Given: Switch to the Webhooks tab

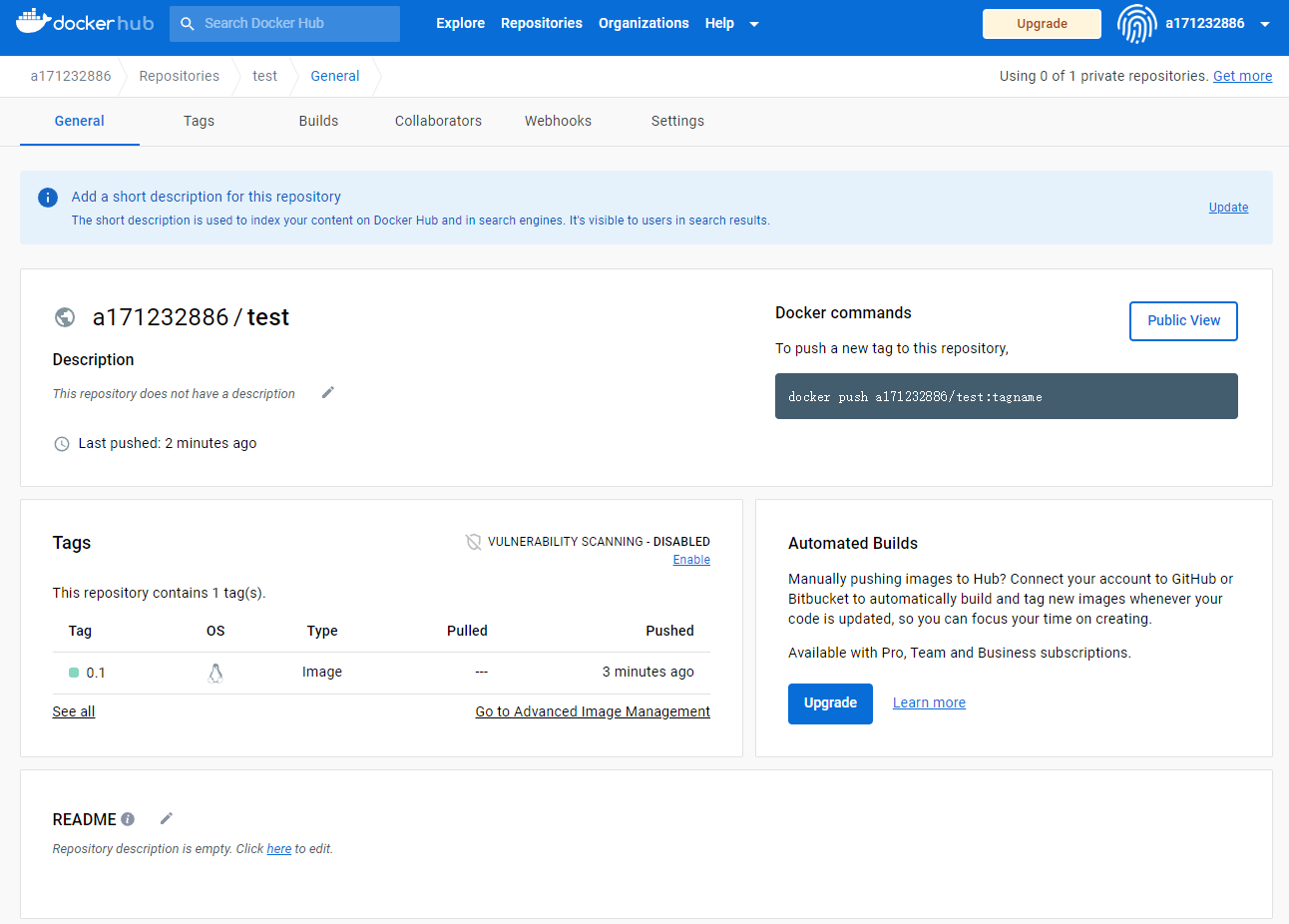Looking at the screenshot, I should pyautogui.click(x=559, y=121).
